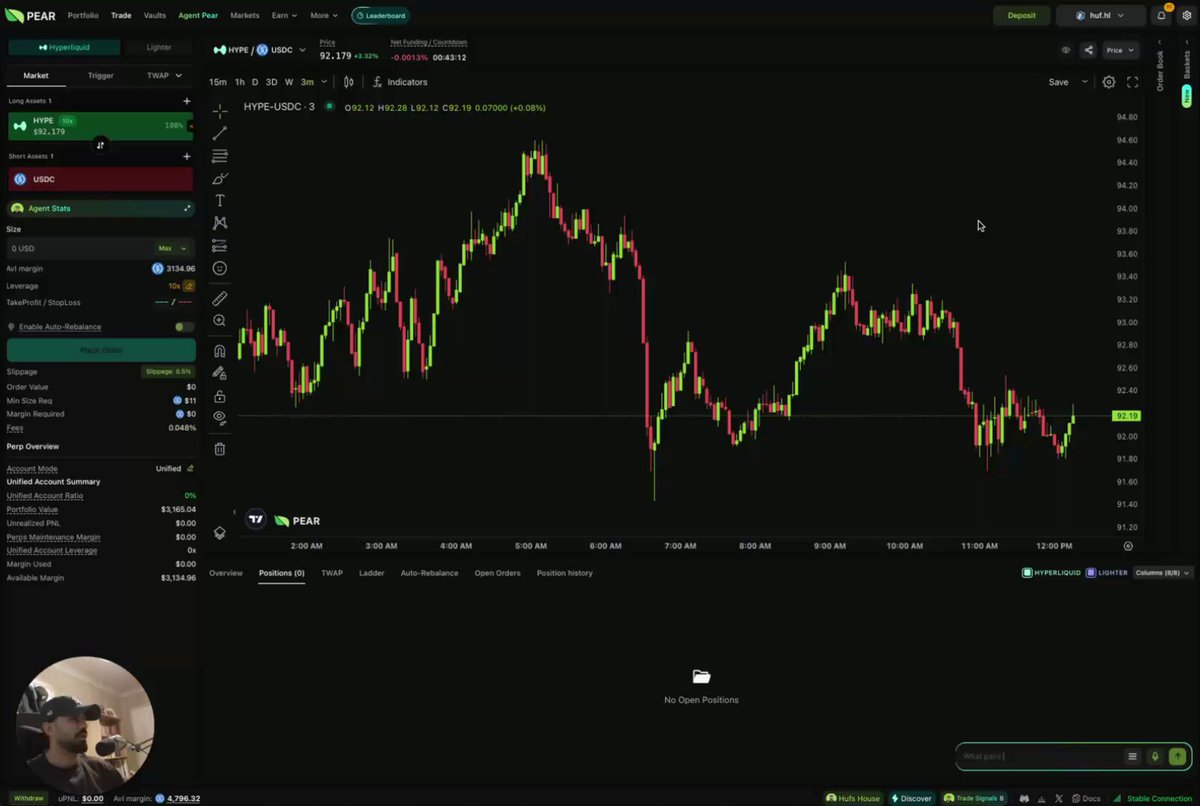The height and width of the screenshot is (806, 1200).
Task: Open the HYPE / USDC pair selector
Action: [x=260, y=50]
